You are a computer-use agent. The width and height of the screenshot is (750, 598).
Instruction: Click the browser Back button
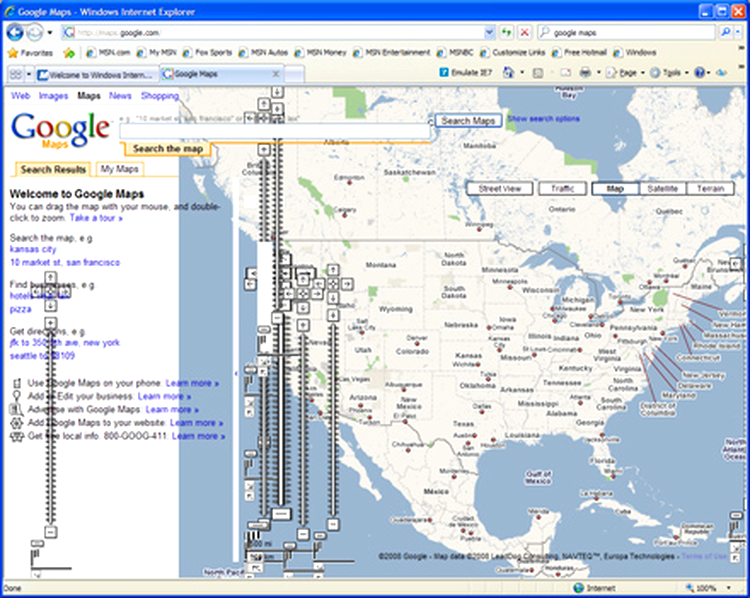click(16, 32)
